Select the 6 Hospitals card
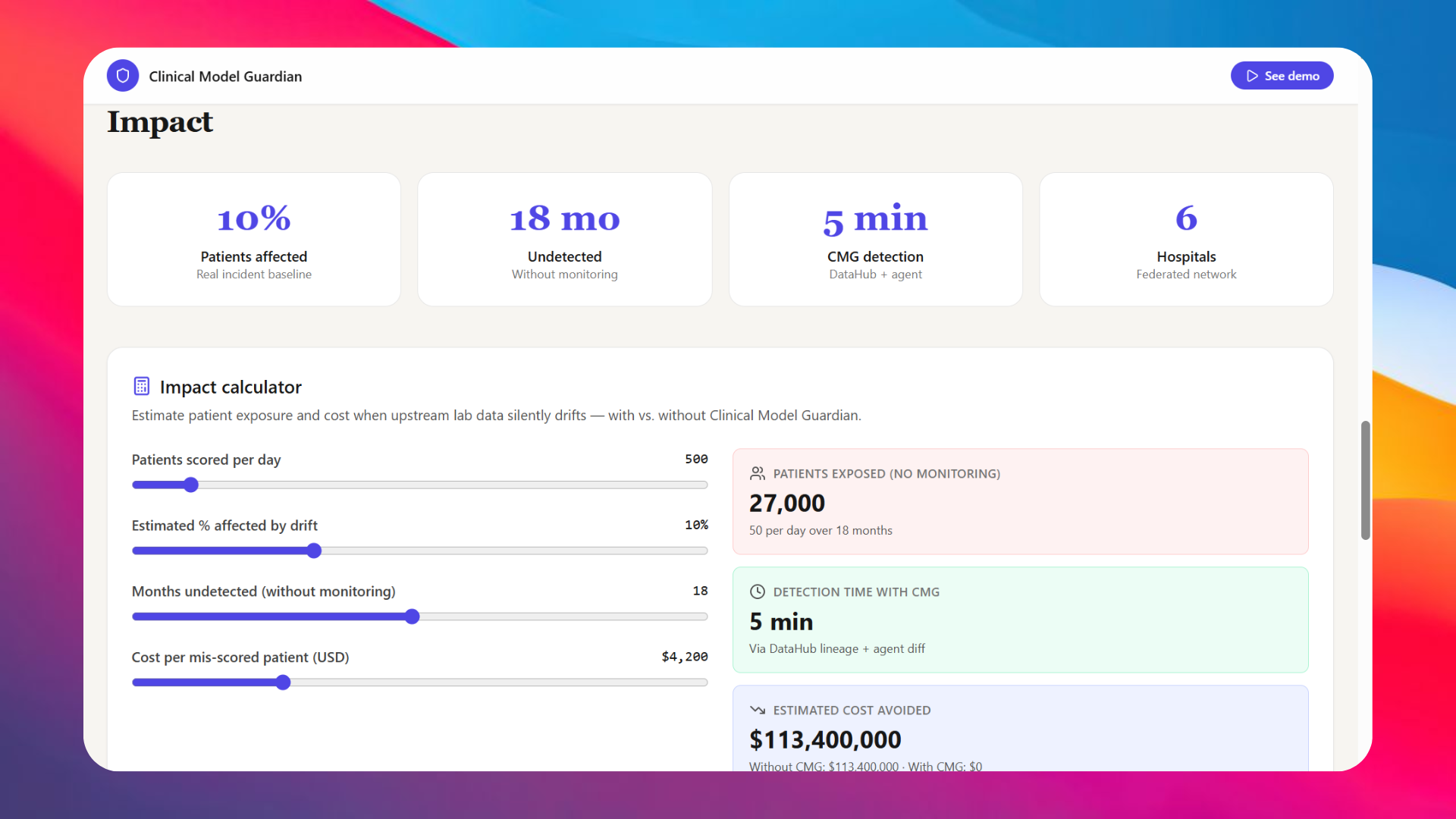The height and width of the screenshot is (819, 1456). coord(1187,240)
